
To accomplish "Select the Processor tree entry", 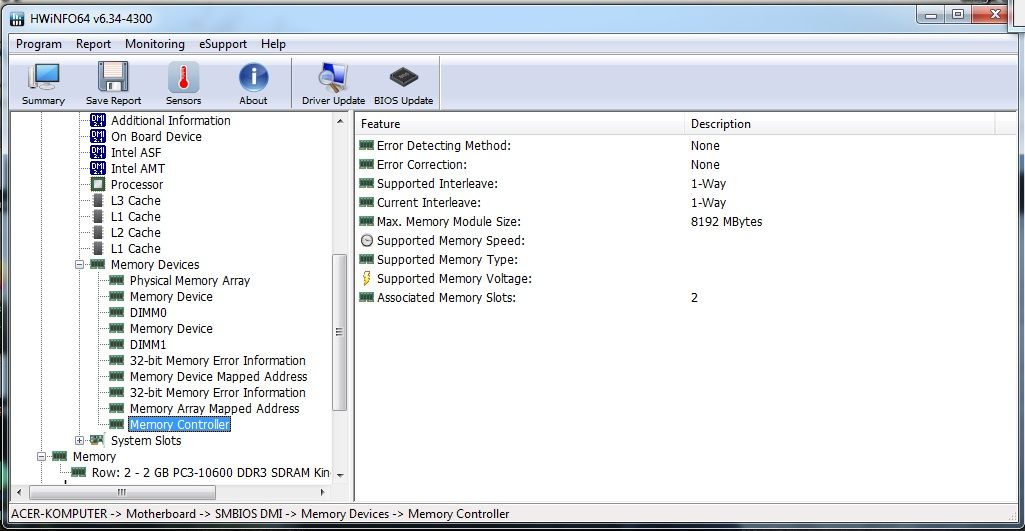I will [137, 184].
